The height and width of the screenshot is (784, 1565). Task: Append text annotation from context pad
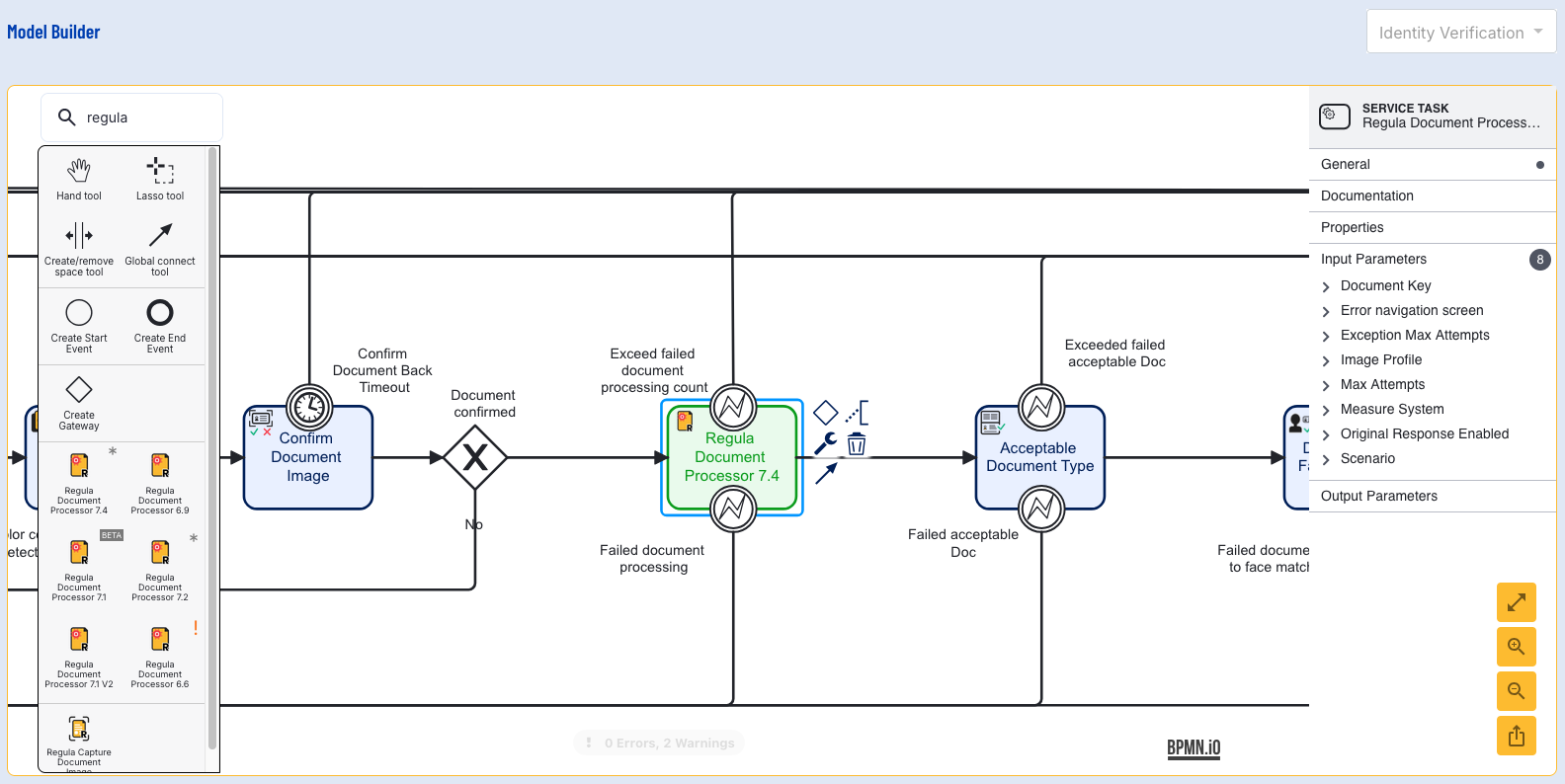coord(858,412)
